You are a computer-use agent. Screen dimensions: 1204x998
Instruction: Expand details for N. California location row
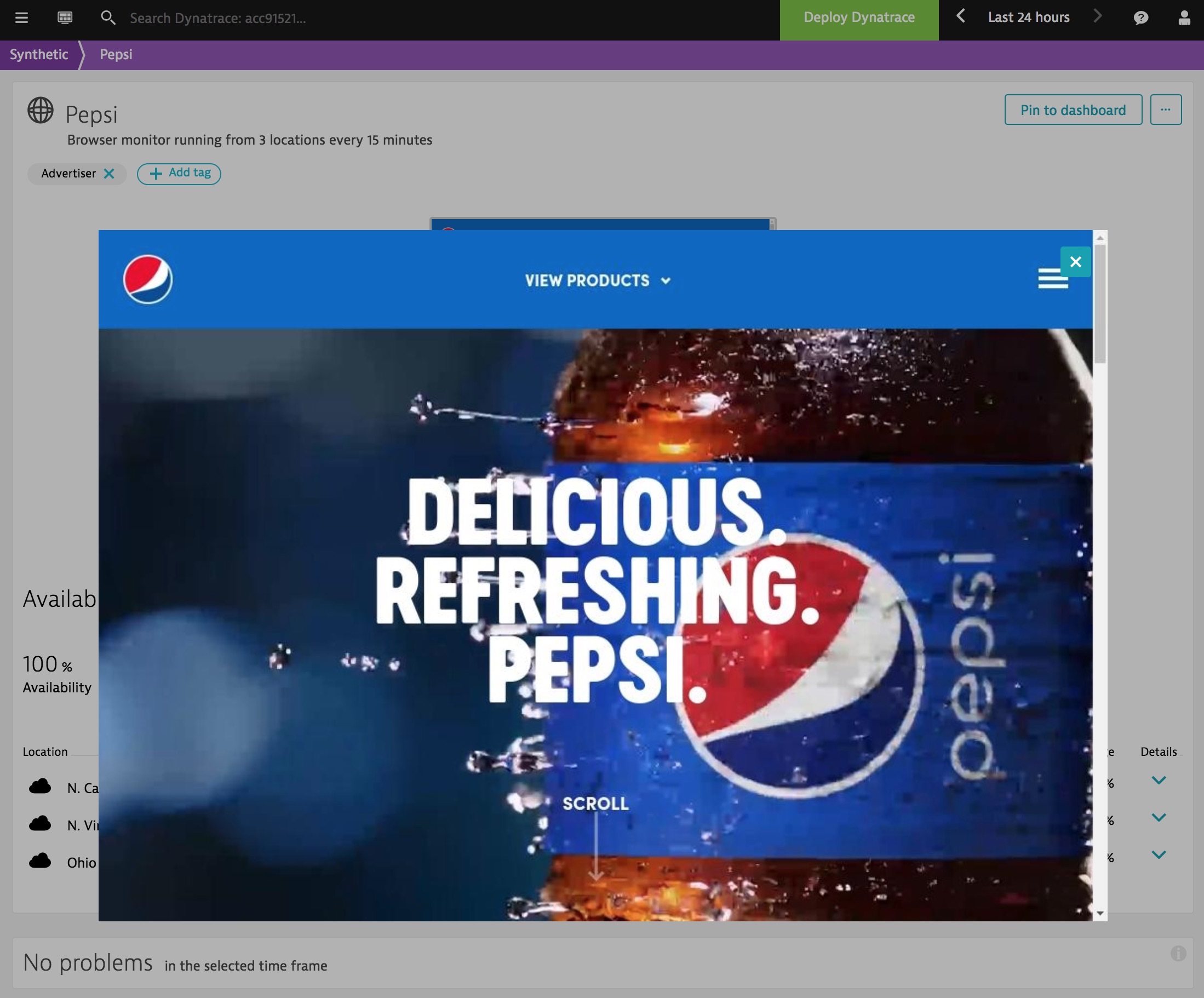[1159, 780]
